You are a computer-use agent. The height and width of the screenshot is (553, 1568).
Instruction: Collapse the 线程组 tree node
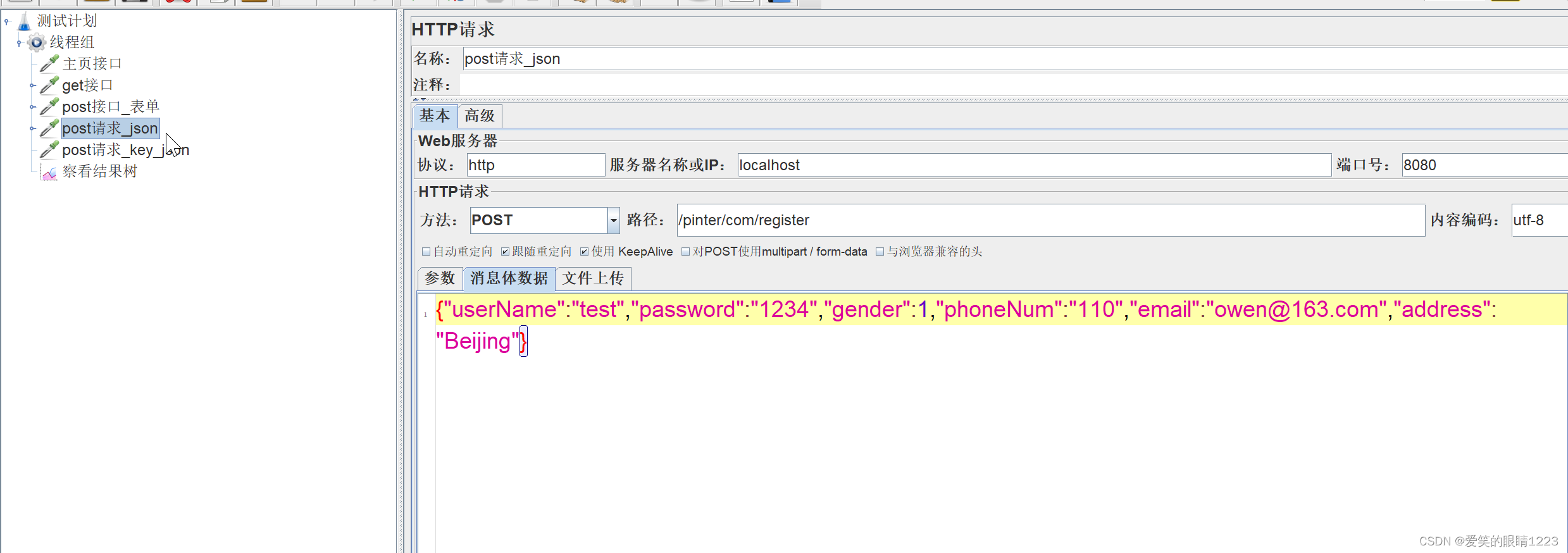pyautogui.click(x=20, y=43)
